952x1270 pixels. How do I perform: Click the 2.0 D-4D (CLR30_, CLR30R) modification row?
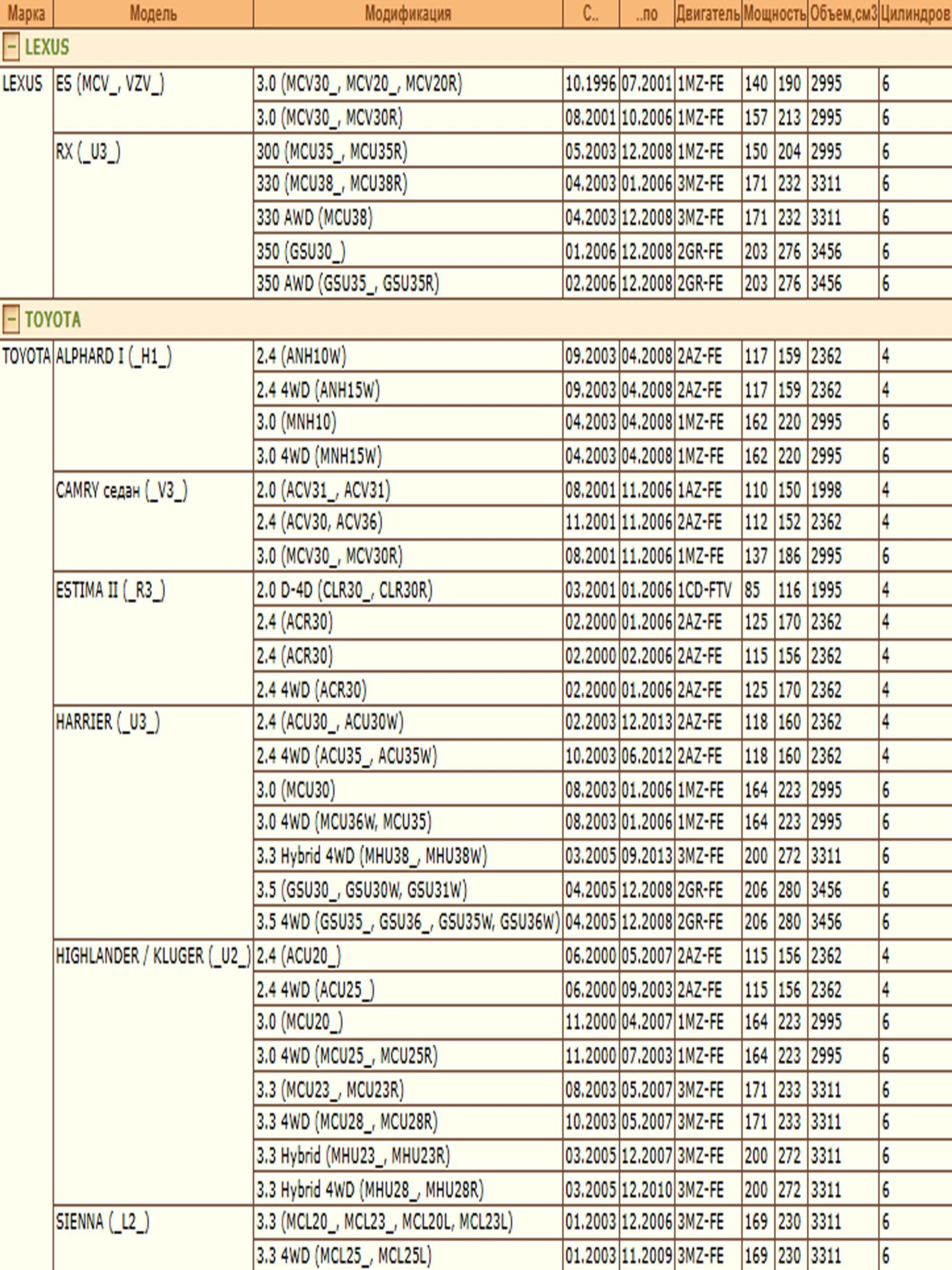tap(344, 590)
